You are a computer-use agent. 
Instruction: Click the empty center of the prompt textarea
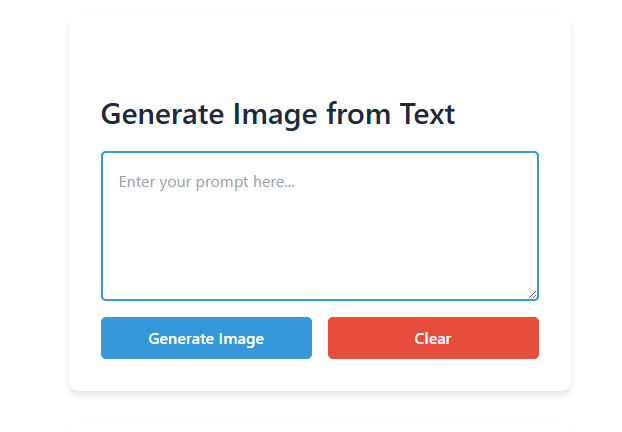tap(320, 230)
